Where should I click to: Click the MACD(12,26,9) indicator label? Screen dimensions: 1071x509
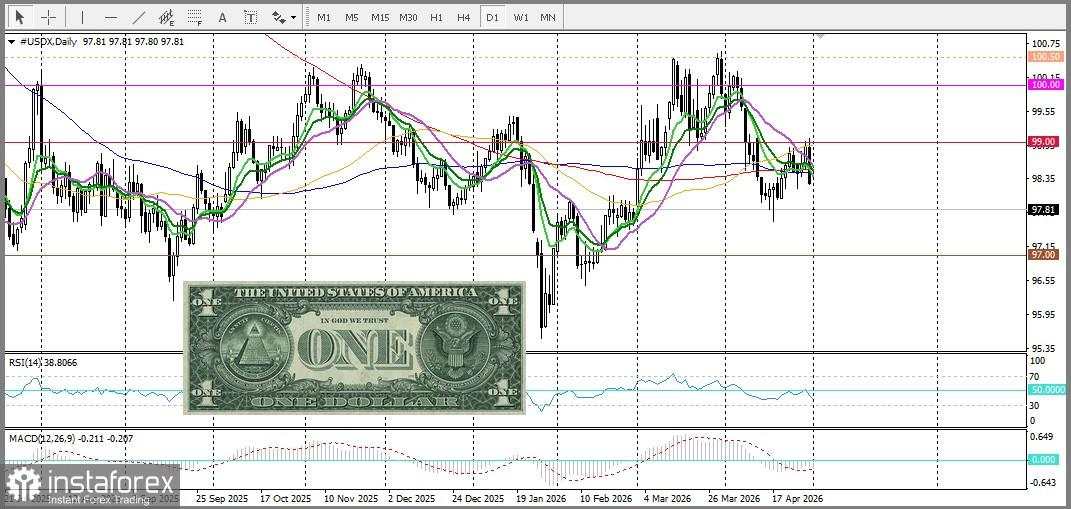[70, 438]
